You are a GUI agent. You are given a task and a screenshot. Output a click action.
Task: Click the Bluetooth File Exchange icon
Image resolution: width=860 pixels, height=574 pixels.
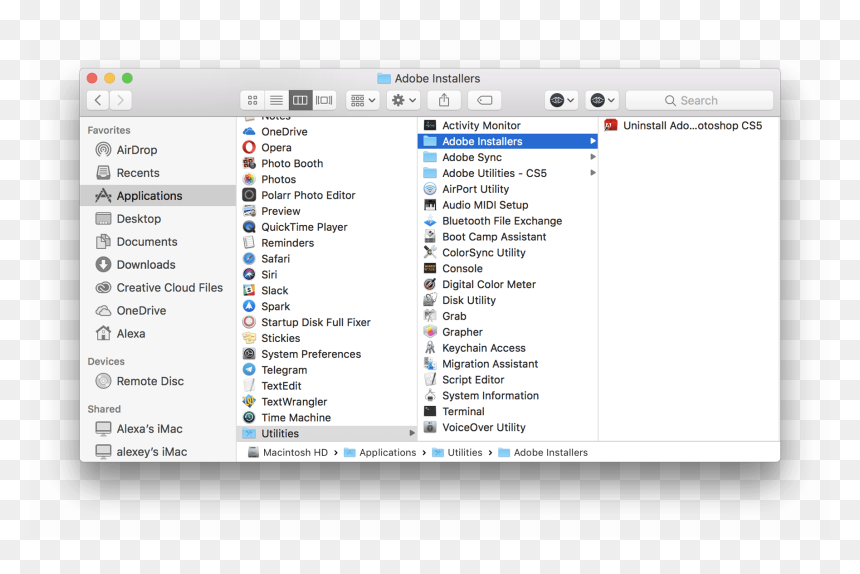tap(430, 221)
